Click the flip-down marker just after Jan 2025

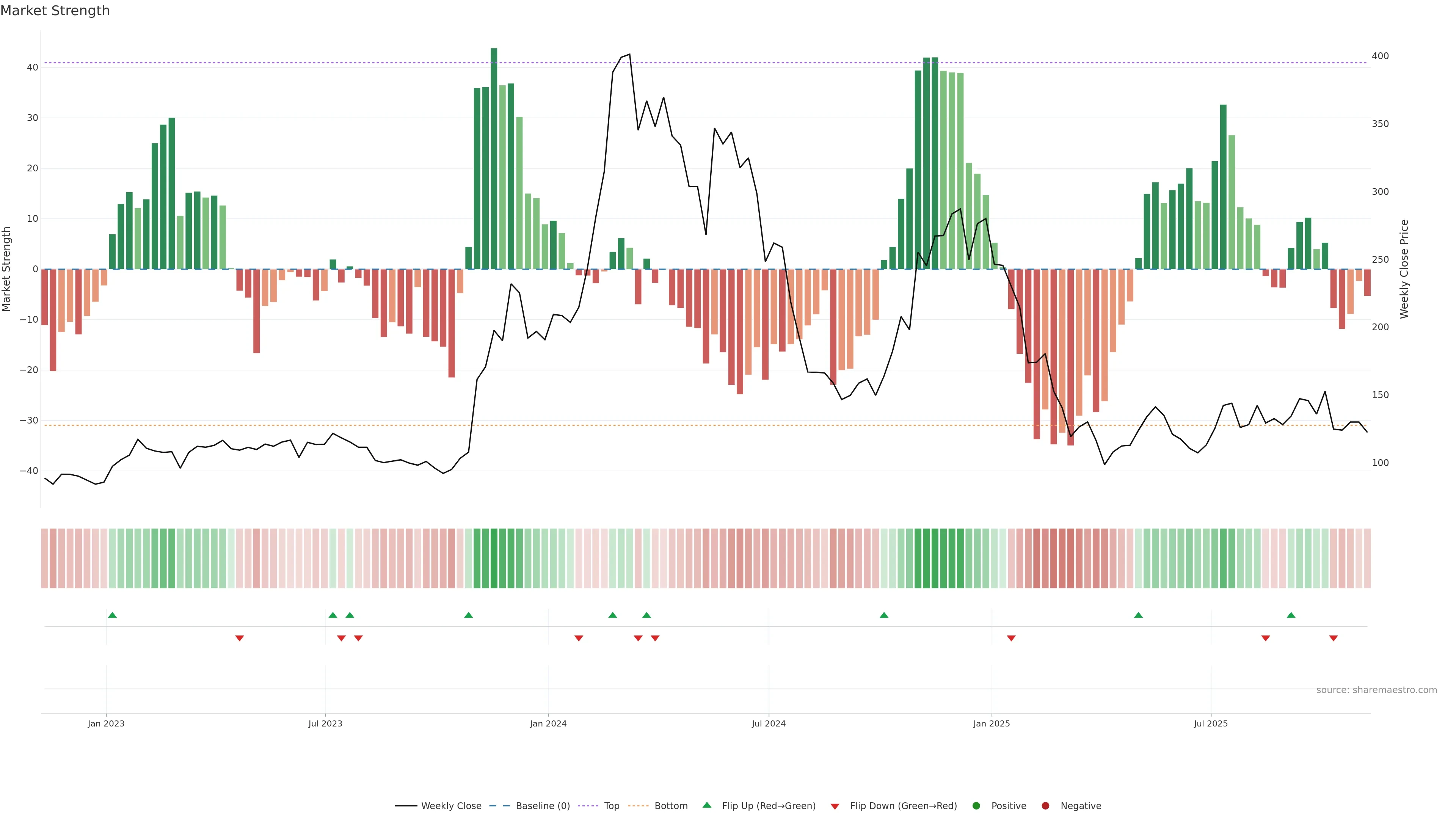tap(1011, 638)
